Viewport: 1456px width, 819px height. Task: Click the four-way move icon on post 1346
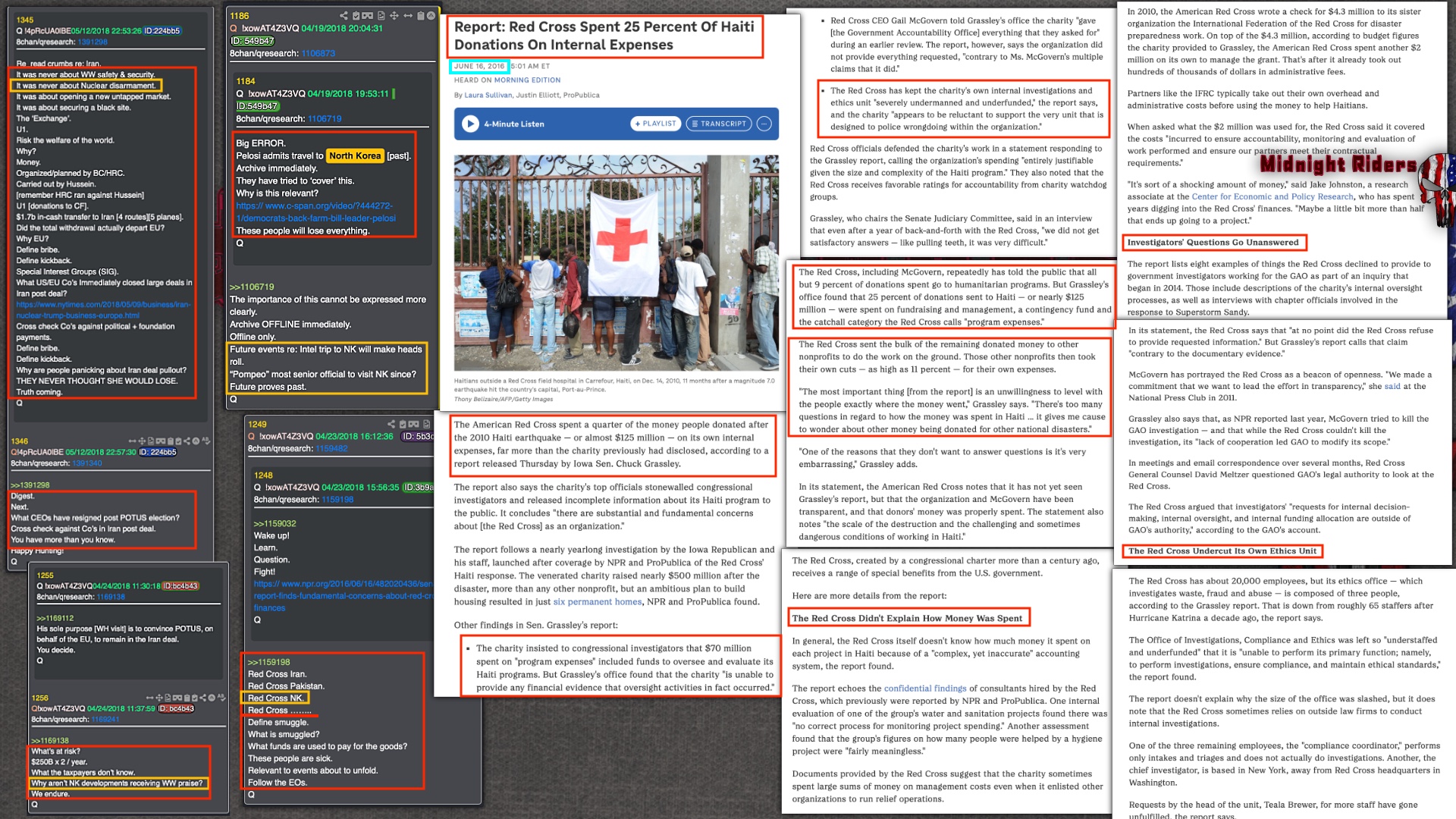click(142, 441)
